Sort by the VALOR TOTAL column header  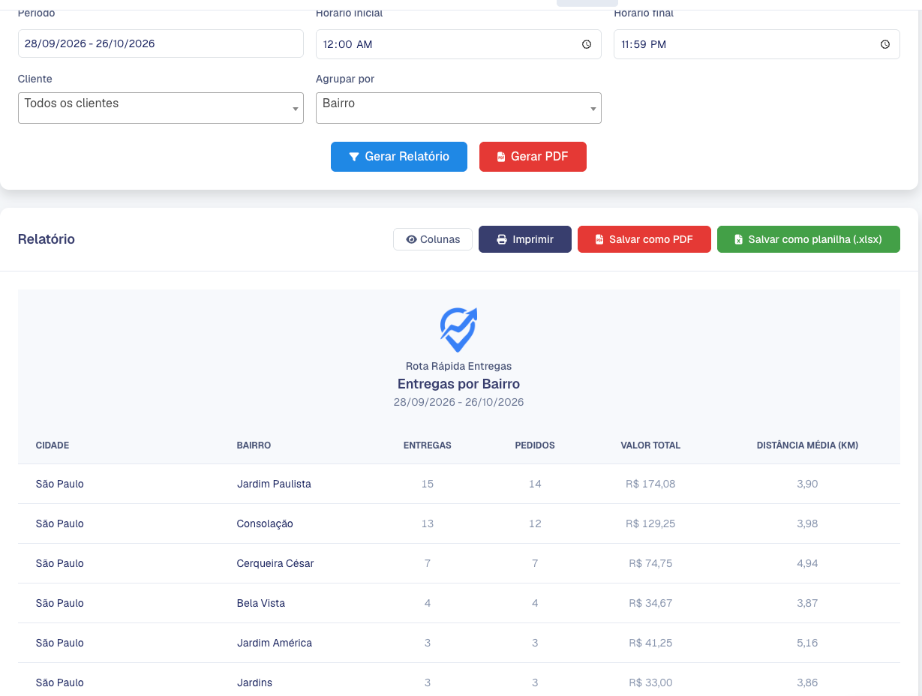coord(650,445)
